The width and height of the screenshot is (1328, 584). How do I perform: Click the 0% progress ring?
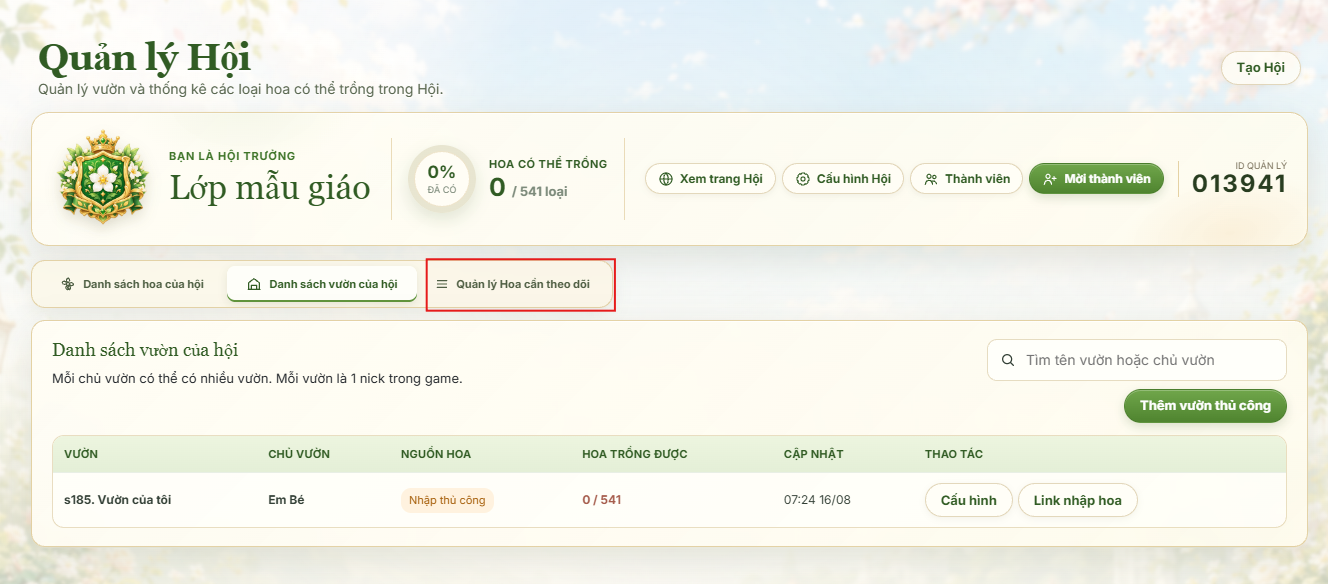click(x=441, y=179)
